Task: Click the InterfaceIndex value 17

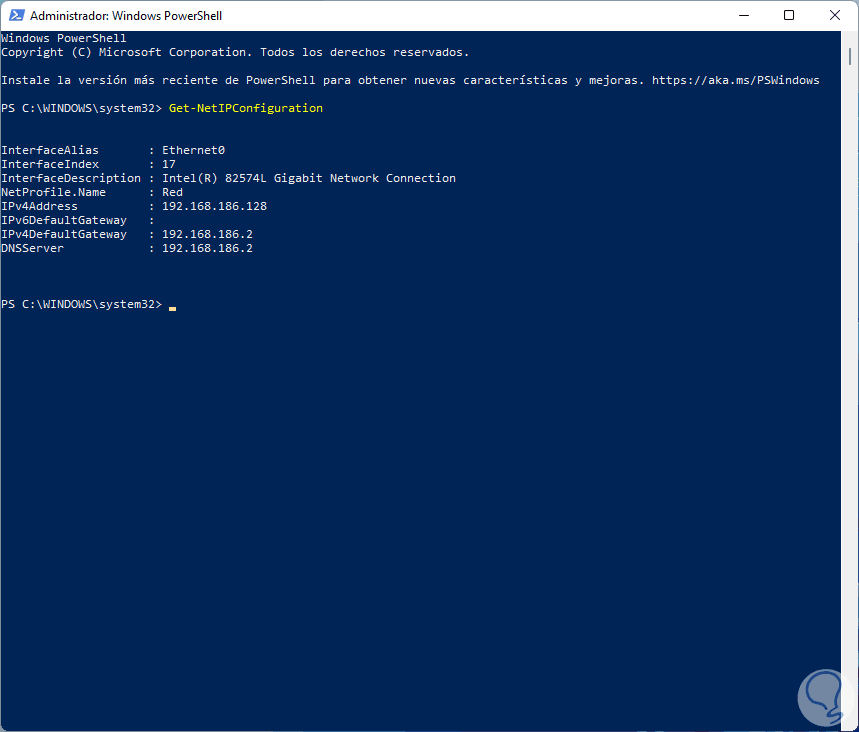Action: click(169, 164)
